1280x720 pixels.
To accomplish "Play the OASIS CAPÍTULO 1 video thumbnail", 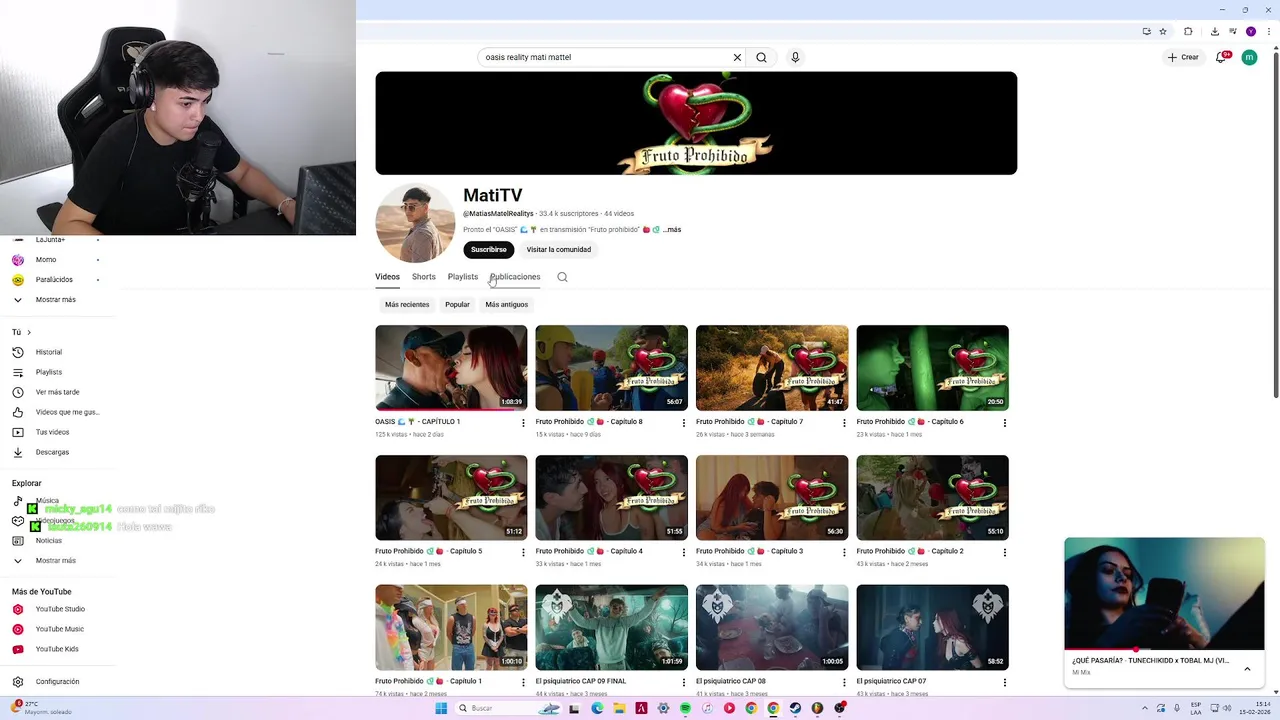I will [451, 368].
